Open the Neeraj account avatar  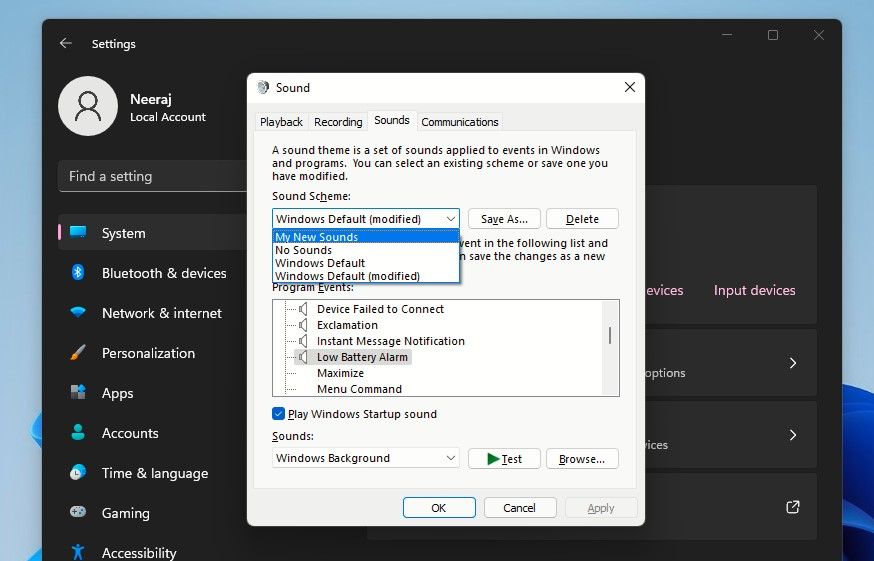(x=88, y=106)
